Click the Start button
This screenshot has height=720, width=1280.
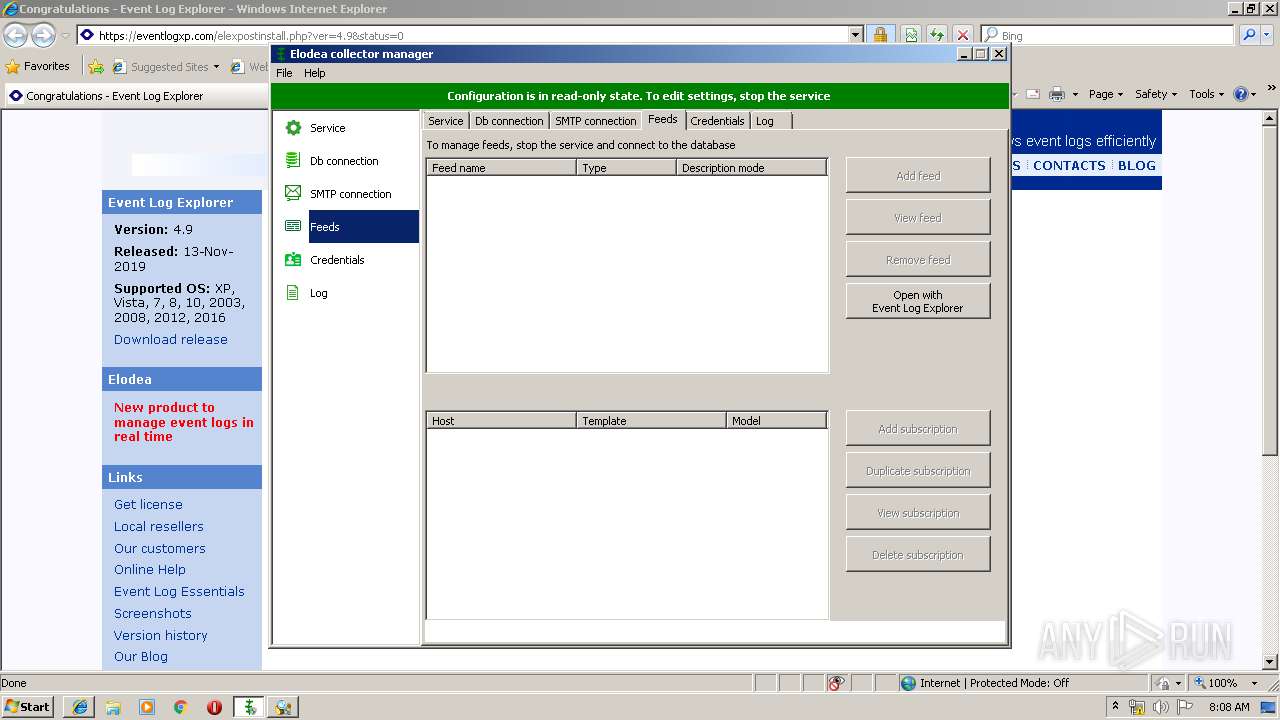coord(27,707)
